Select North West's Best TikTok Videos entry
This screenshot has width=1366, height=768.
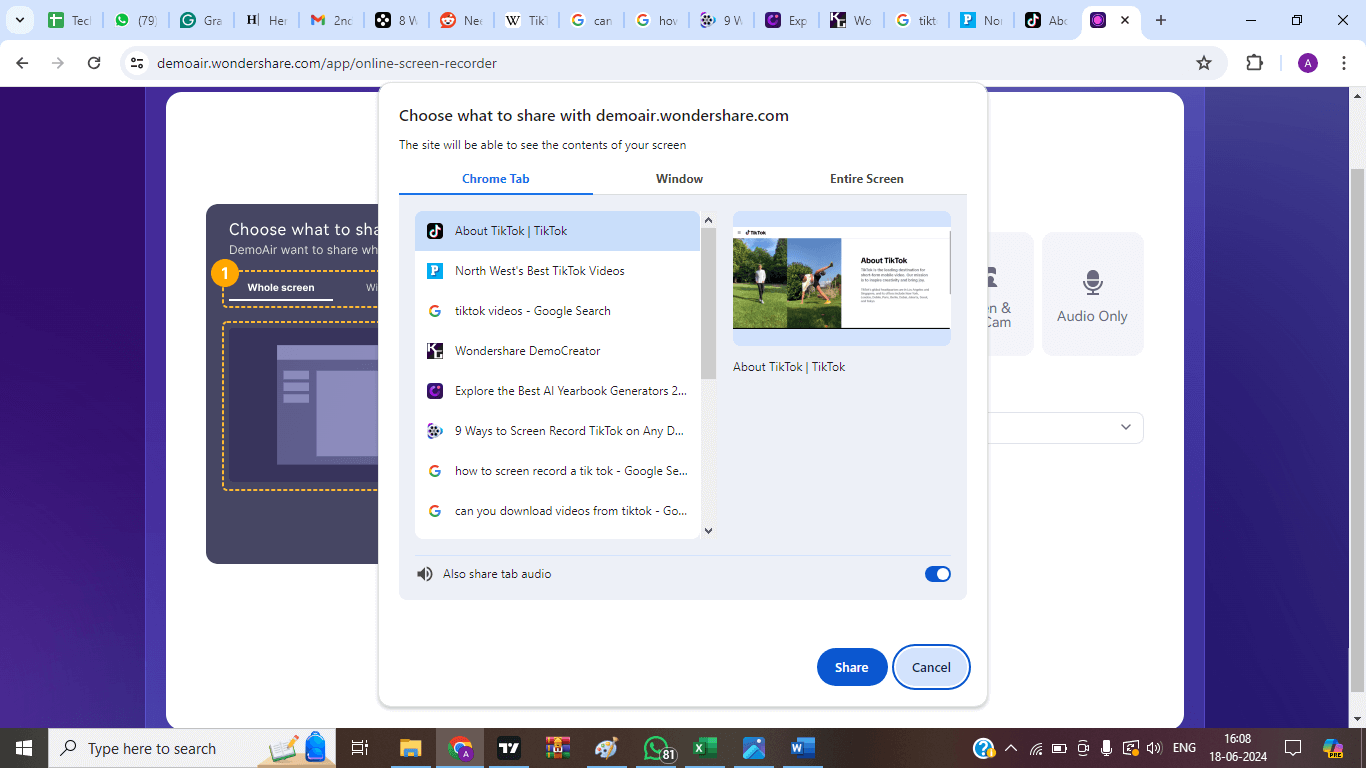point(557,271)
